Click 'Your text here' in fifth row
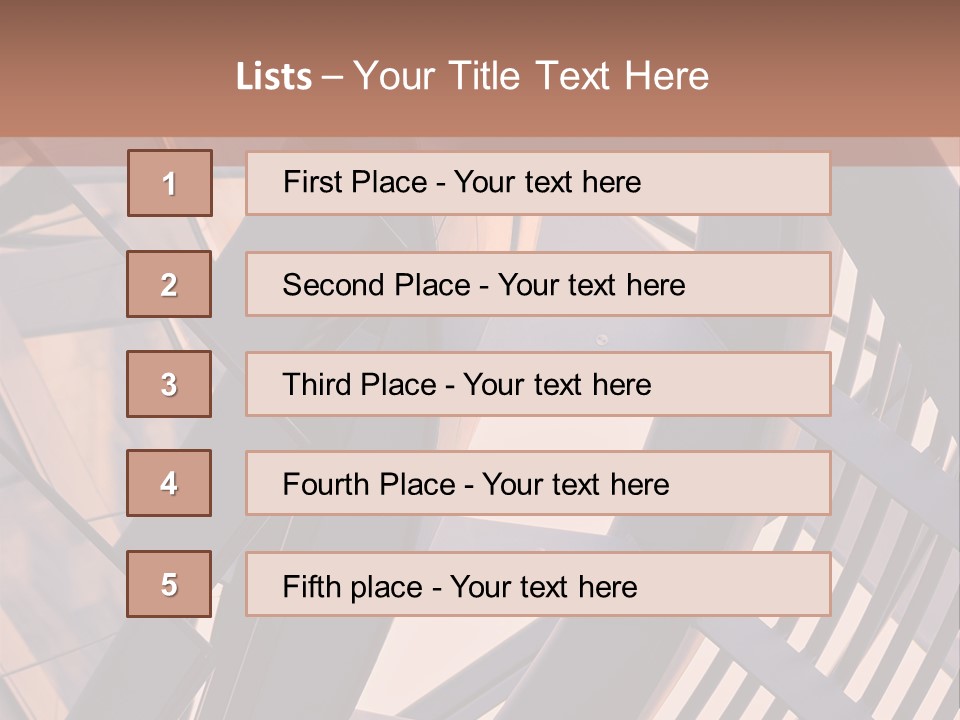Viewport: 960px width, 720px height. [x=544, y=587]
